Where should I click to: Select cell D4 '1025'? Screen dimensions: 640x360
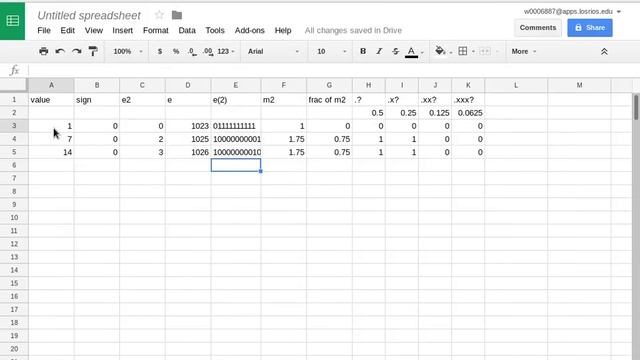coord(188,139)
